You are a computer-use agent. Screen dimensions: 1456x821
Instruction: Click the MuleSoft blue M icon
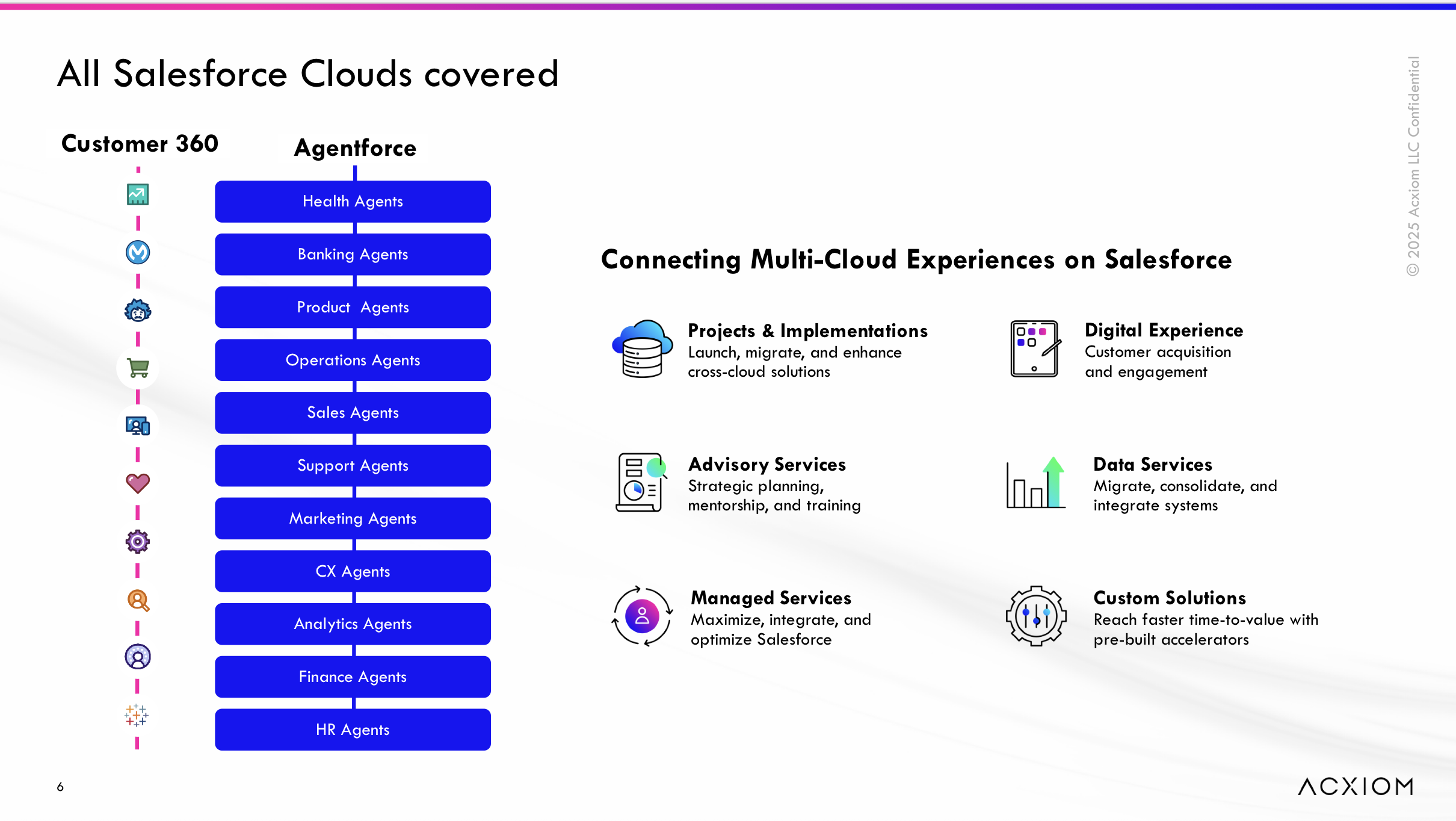click(138, 252)
